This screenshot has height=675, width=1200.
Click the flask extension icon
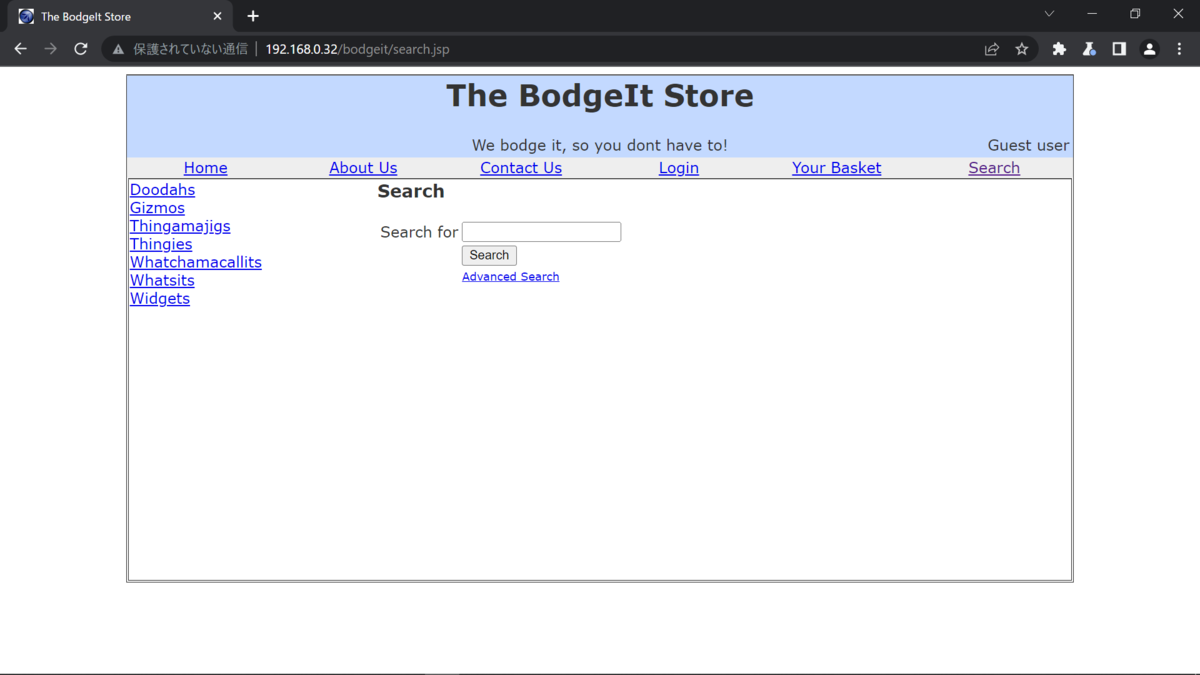click(1089, 49)
